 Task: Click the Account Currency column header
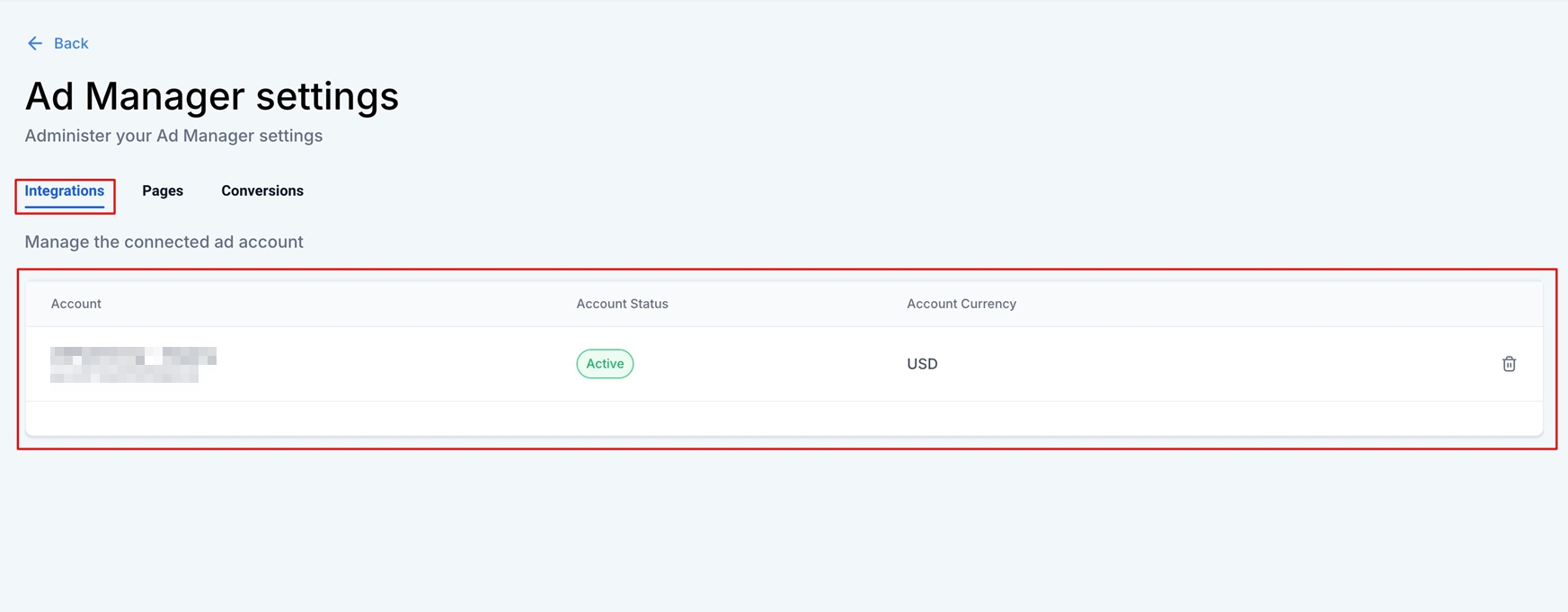pos(961,304)
